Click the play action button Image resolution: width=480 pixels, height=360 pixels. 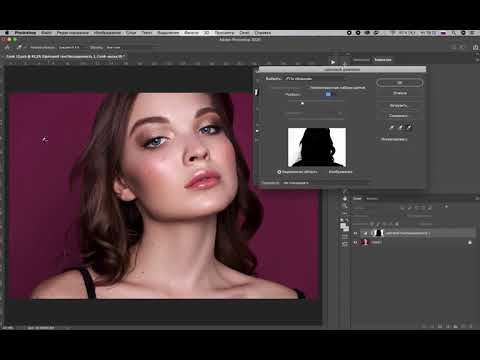point(333,62)
